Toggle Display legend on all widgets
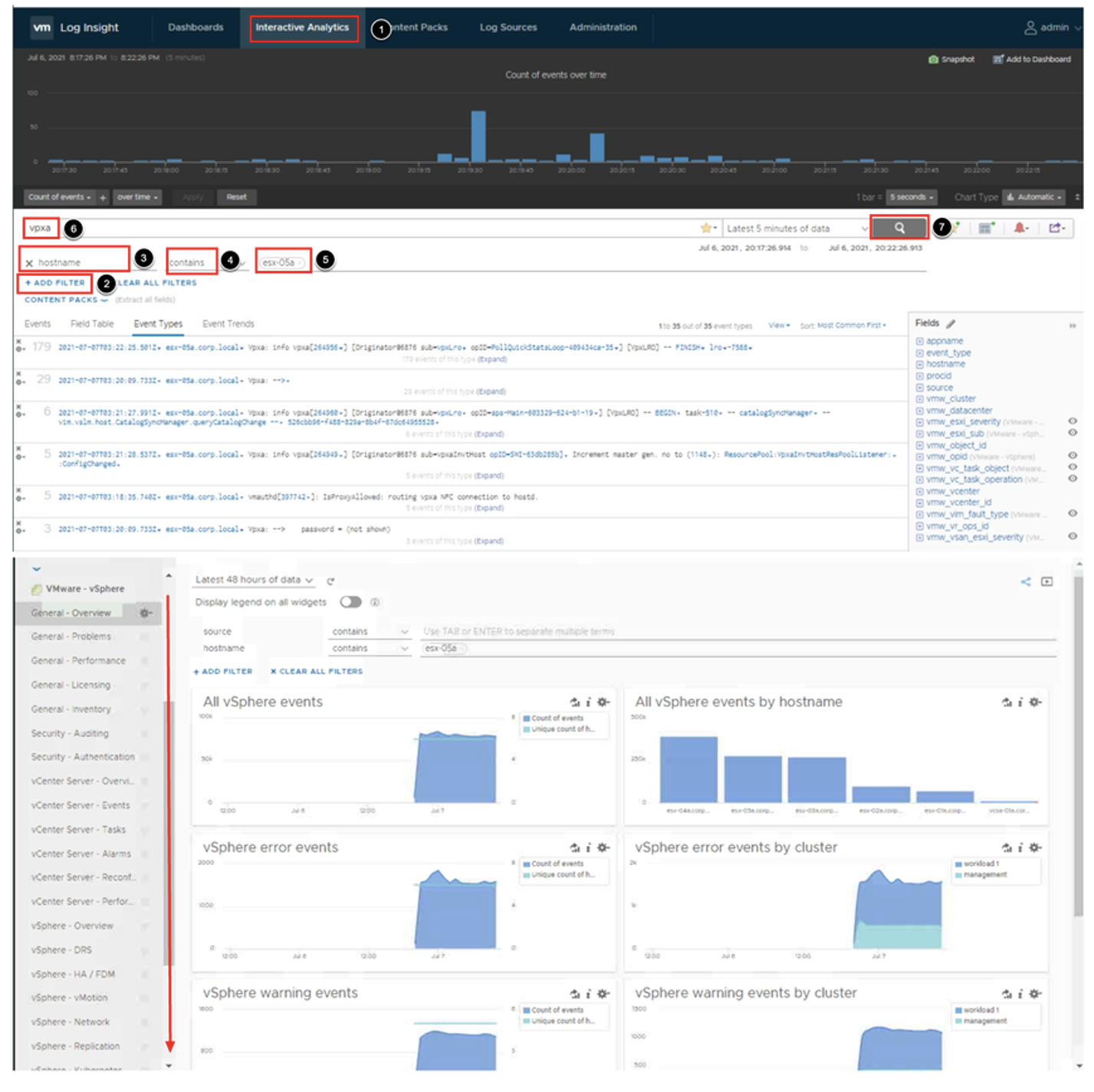Image resolution: width=1094 pixels, height=1092 pixels. 350,602
